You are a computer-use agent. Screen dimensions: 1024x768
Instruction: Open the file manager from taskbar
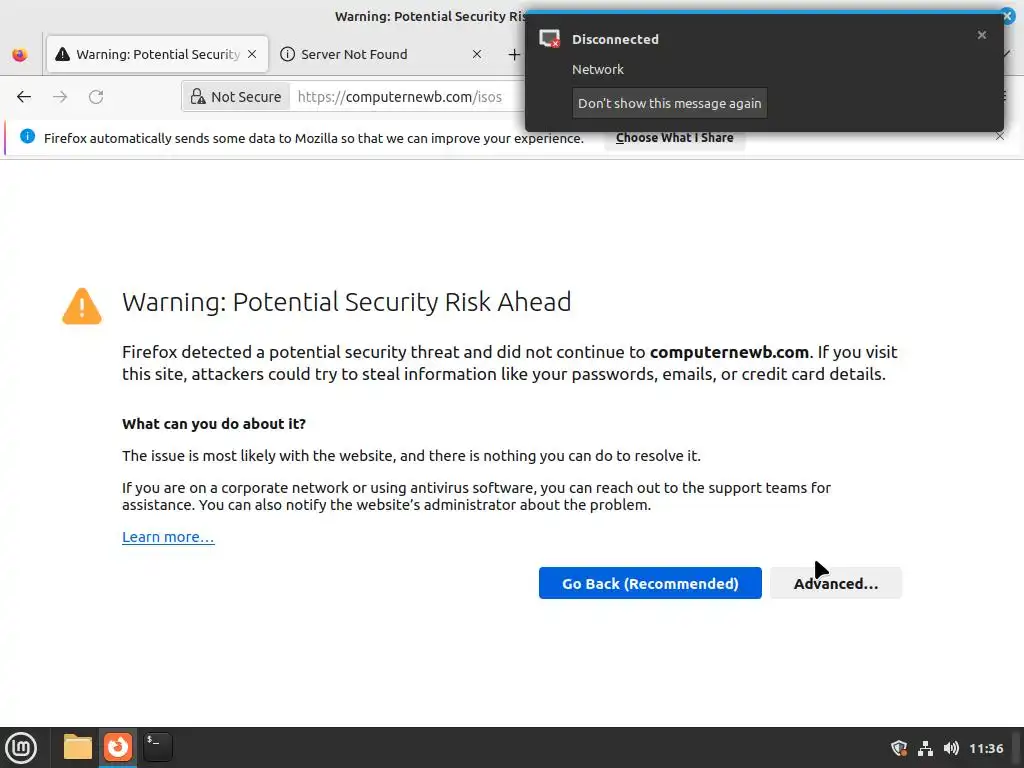pyautogui.click(x=77, y=747)
